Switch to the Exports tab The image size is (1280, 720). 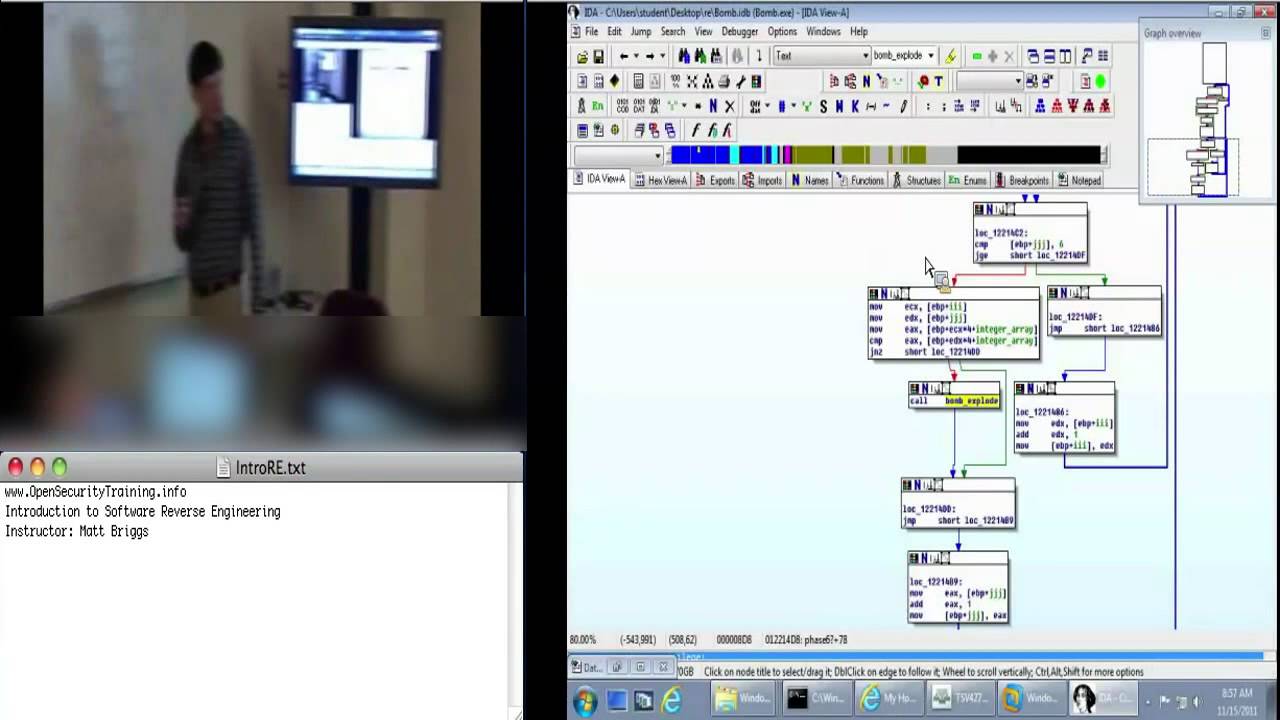pyautogui.click(x=715, y=181)
